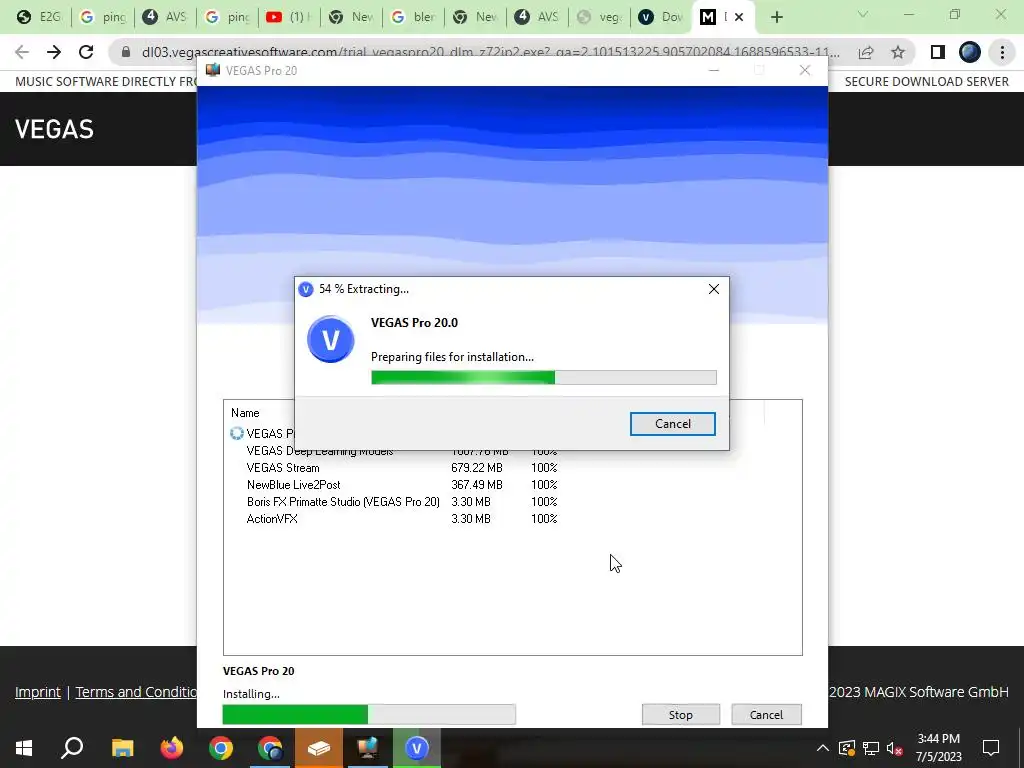Open the tab search dropdown chevron
Viewport: 1024px width, 768px height.
(x=863, y=14)
